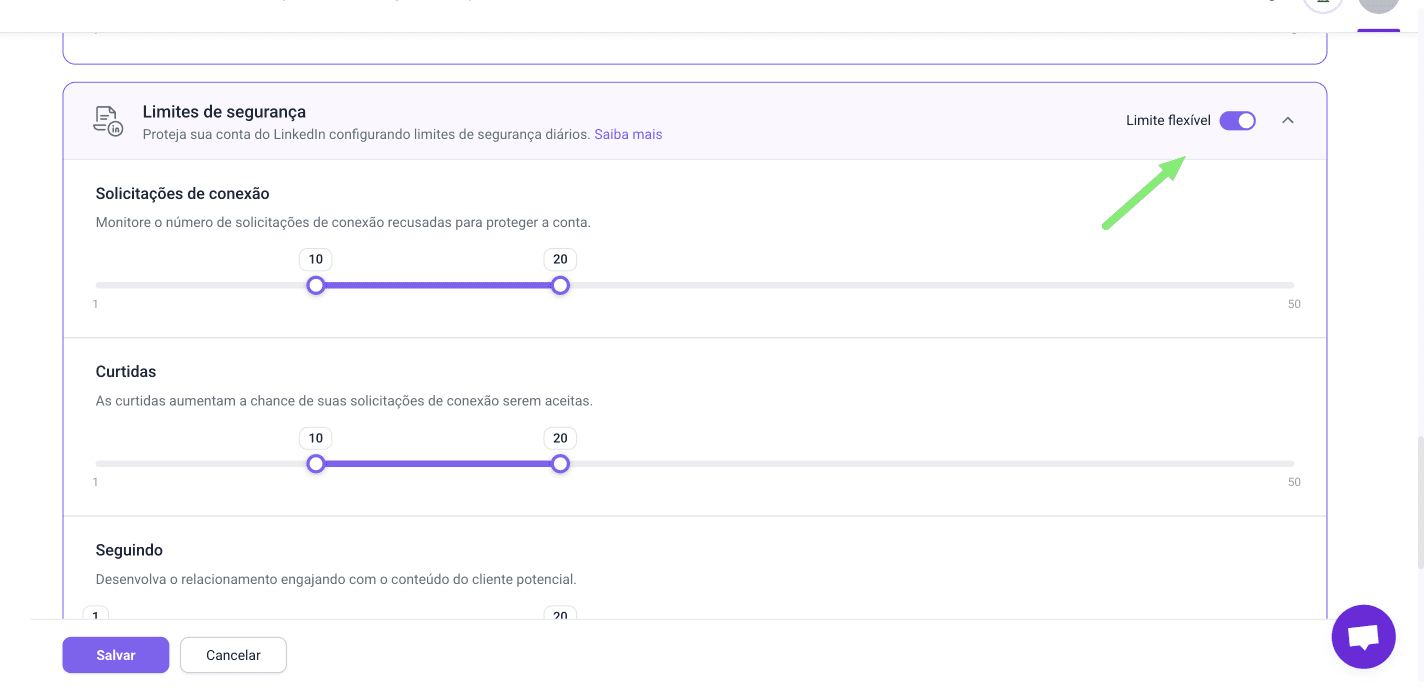Open the Saiba mais link
Screen dimensions: 1424x690
[628, 134]
